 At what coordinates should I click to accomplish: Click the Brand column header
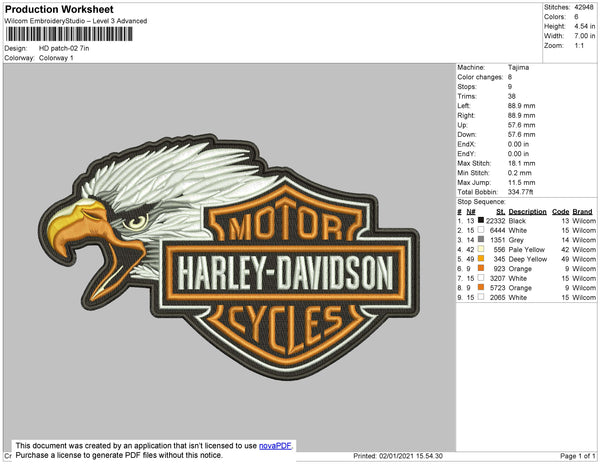tap(582, 212)
